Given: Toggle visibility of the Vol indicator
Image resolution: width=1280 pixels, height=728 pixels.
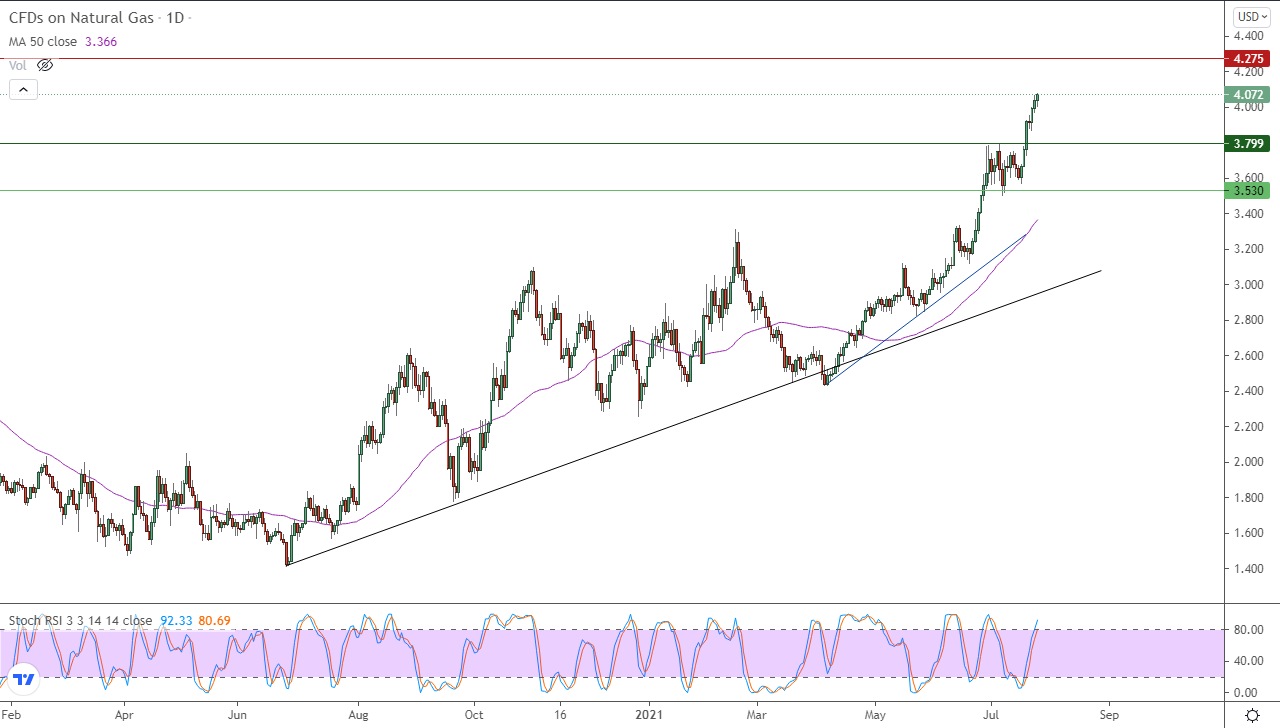Looking at the screenshot, I should [x=45, y=65].
